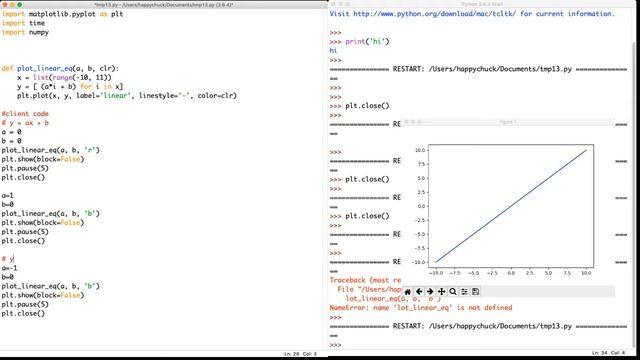Click the '# y = ax + b' comment
Screen dimensions: 640x360
25,123
